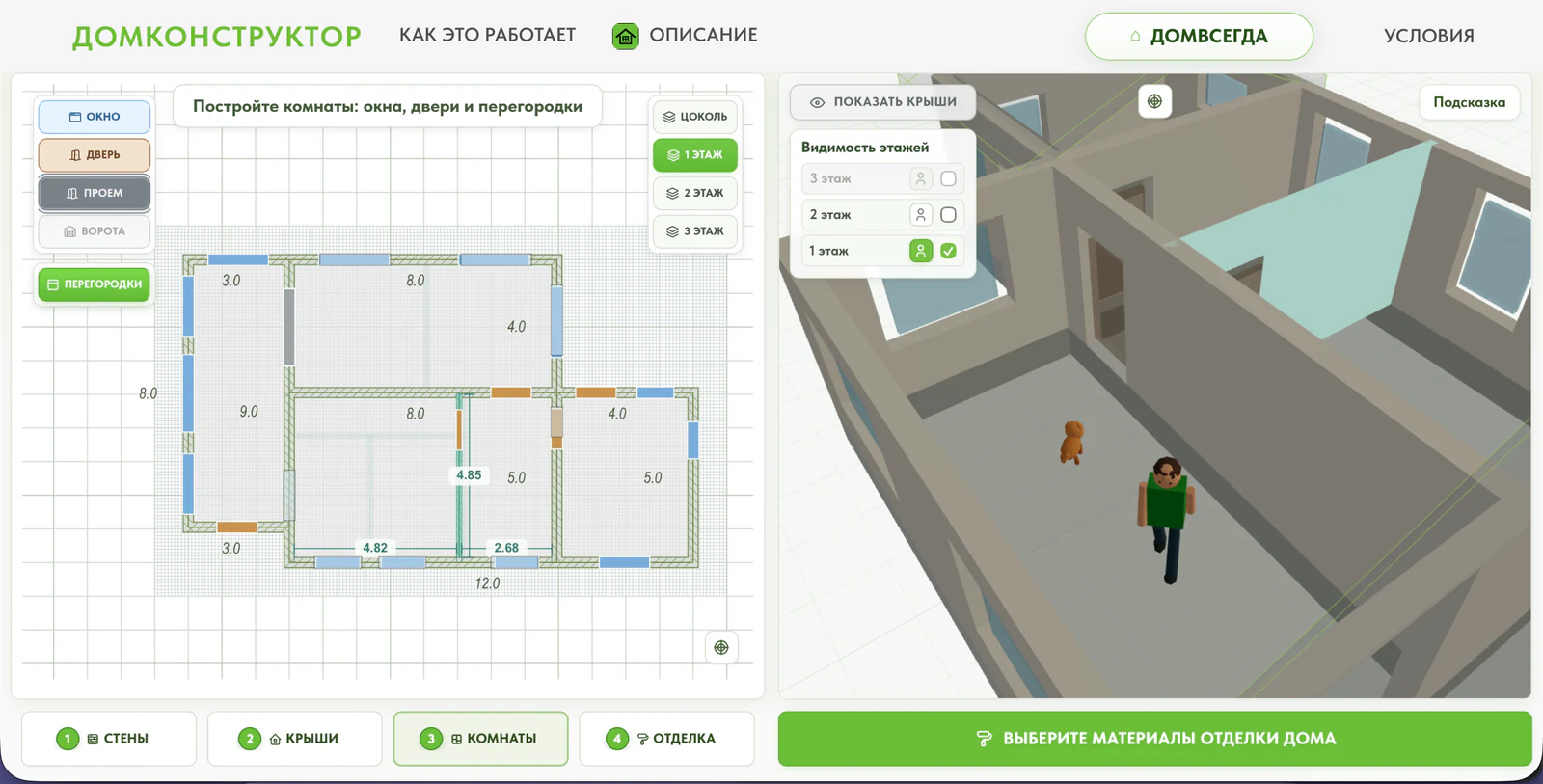Activate the Перегородки partitions tool
Screen dimensions: 1543x784
pyautogui.click(x=95, y=284)
